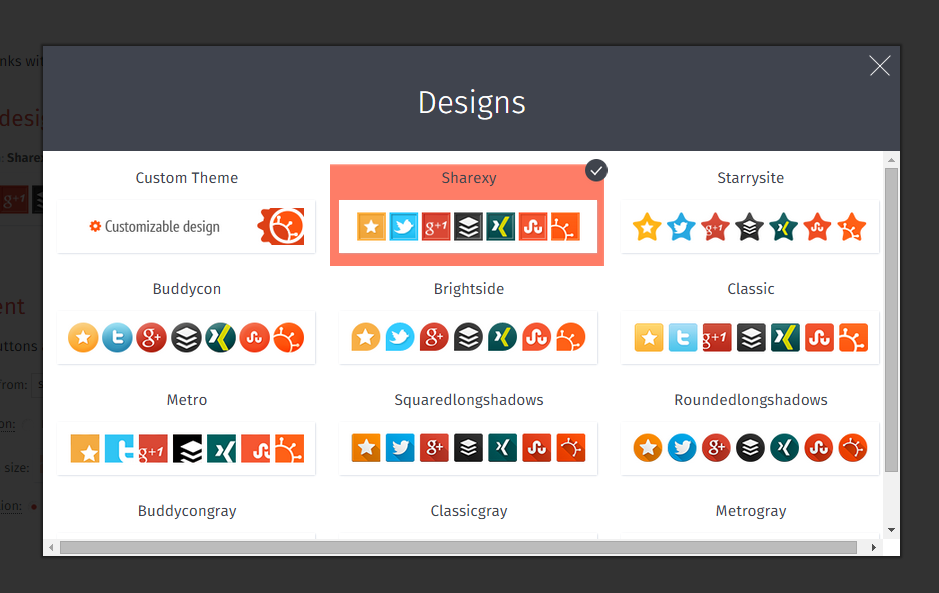Select the Custom Theme heading
939x593 pixels.
tap(187, 178)
